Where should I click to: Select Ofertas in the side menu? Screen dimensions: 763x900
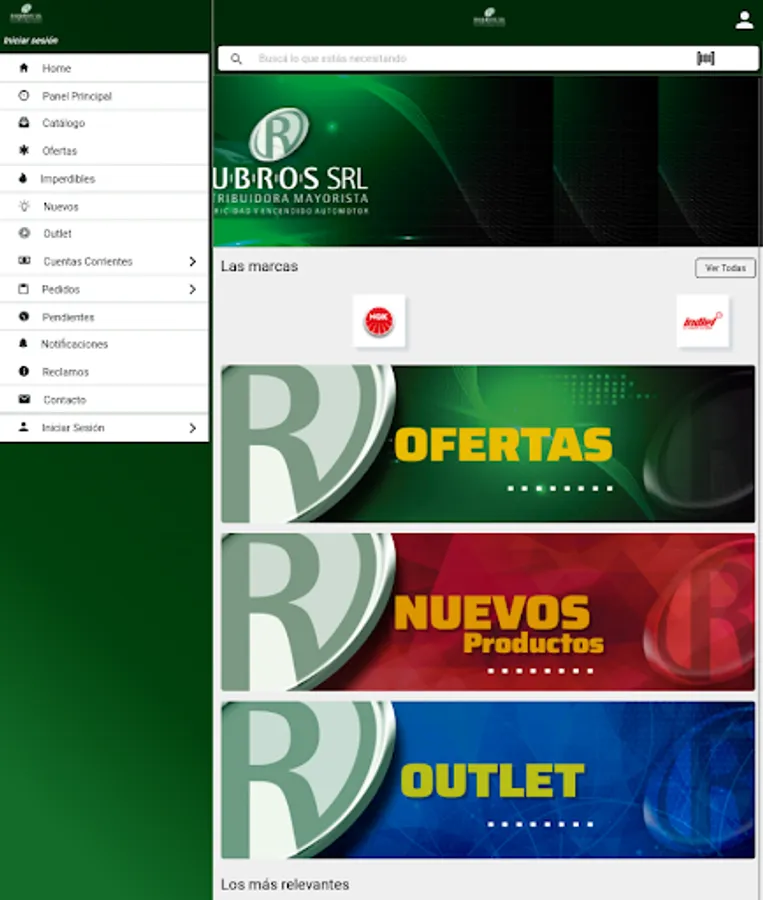pos(104,150)
